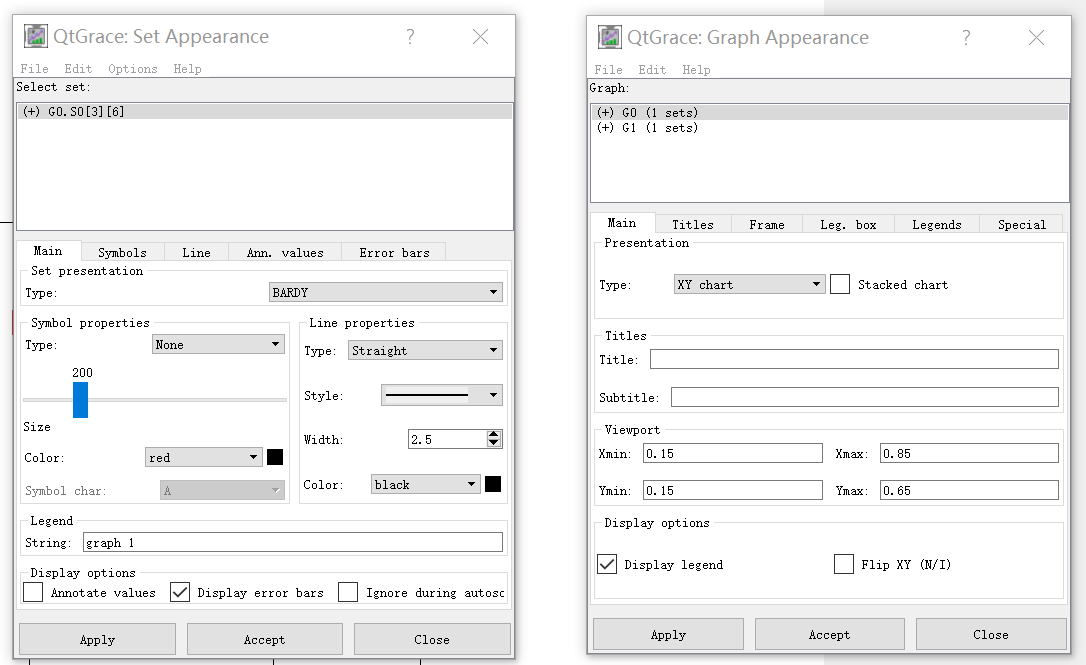Screen dimensions: 1086x665
Task: Click the QtGrace icon in Graph Appearance title bar
Action: tap(608, 37)
